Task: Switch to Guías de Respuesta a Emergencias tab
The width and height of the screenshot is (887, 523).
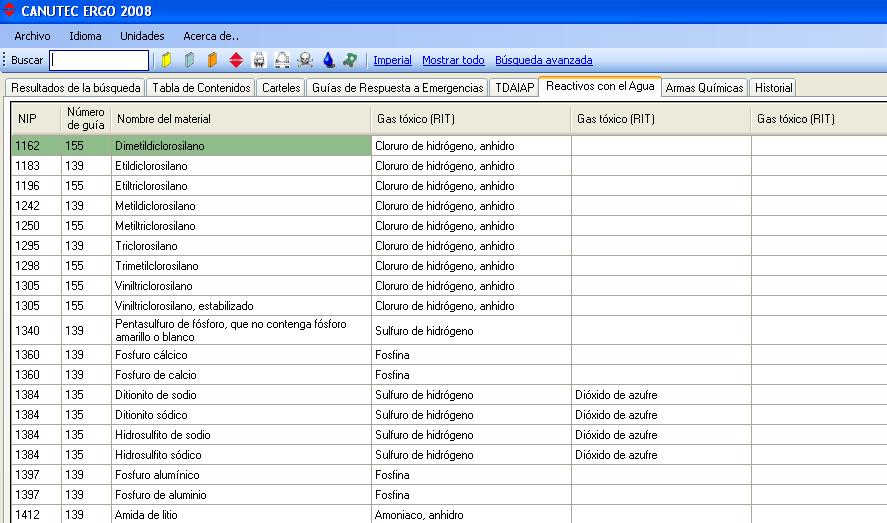Action: 398,88
